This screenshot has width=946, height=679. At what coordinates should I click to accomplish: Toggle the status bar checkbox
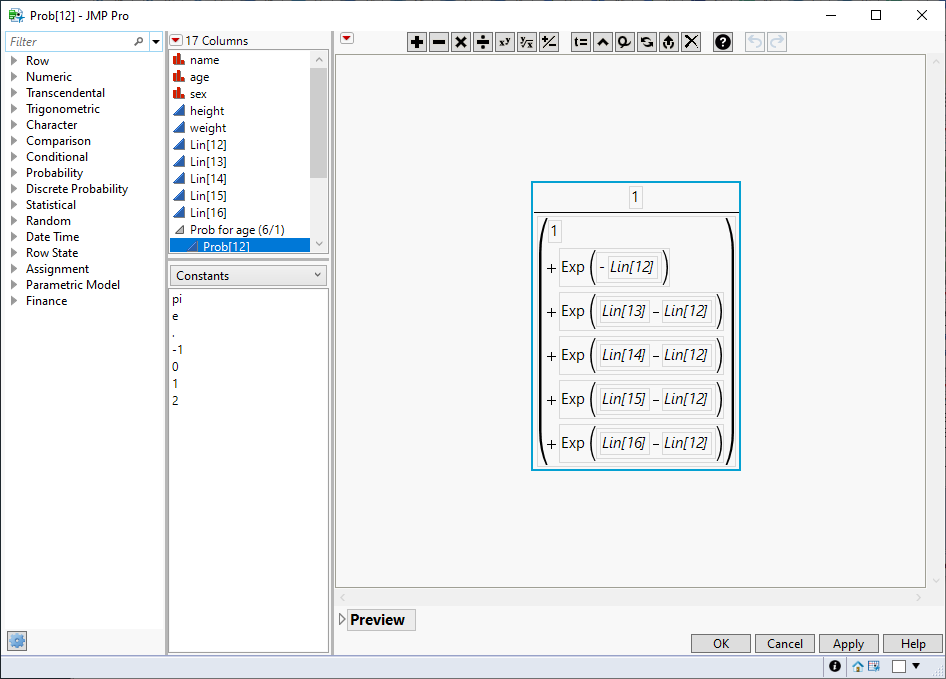pos(899,666)
